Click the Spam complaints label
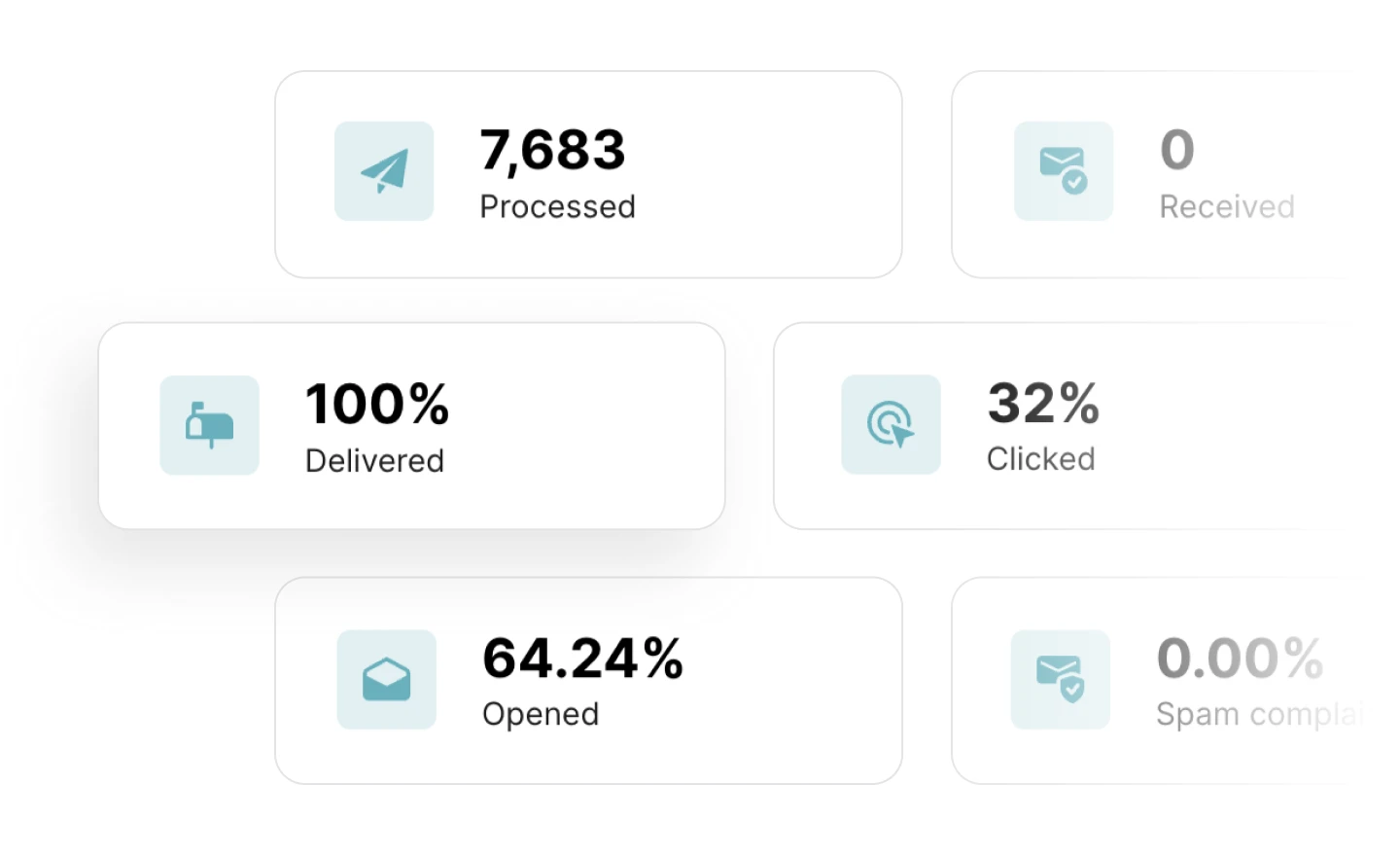Viewport: 1400px width, 856px height. (x=1259, y=714)
